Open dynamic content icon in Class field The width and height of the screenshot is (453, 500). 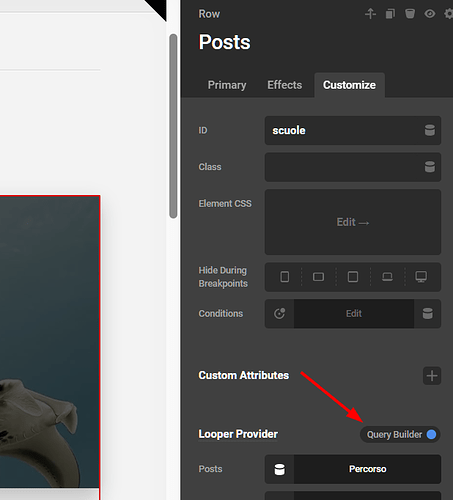click(430, 167)
